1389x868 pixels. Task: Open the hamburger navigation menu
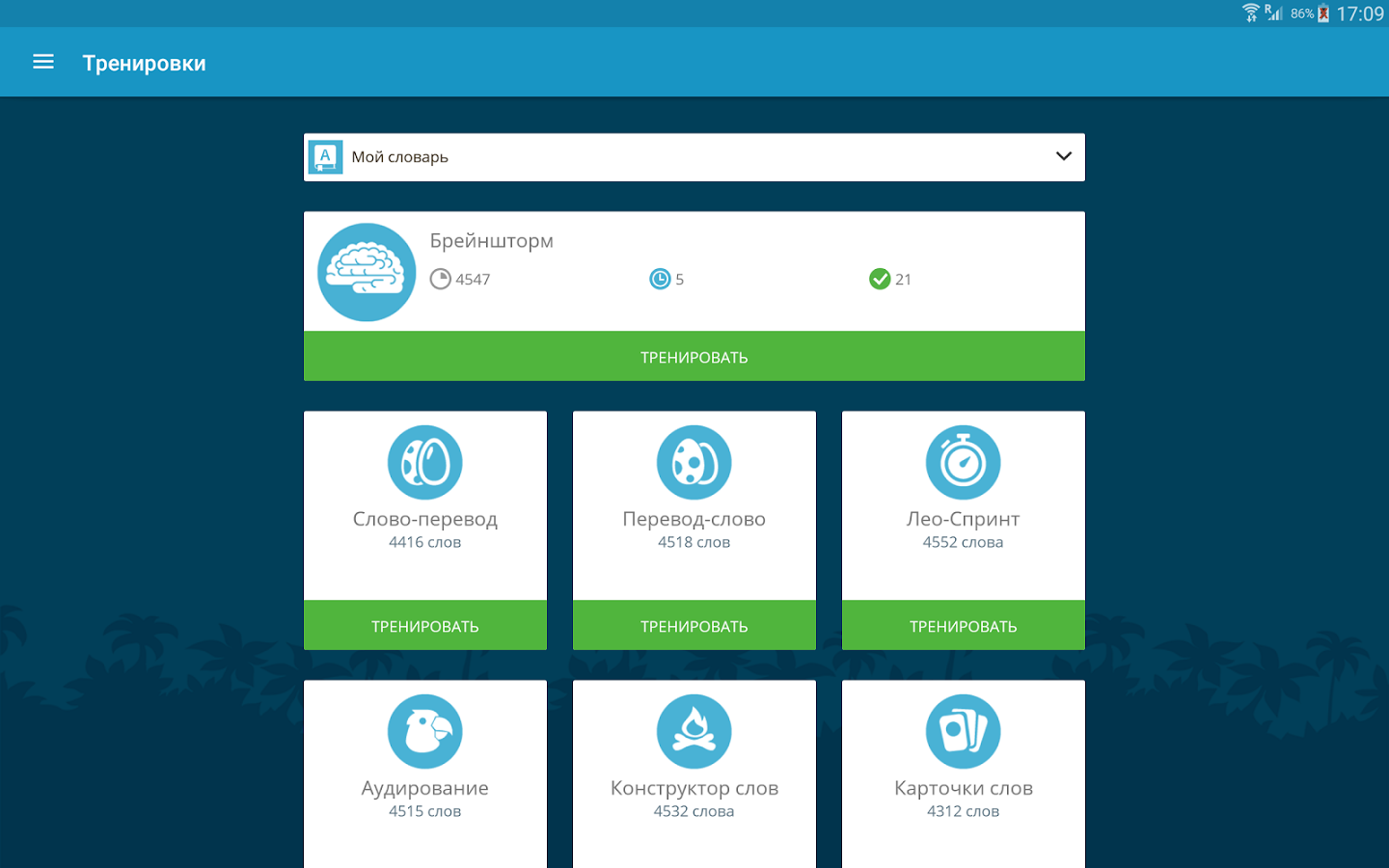click(x=43, y=62)
